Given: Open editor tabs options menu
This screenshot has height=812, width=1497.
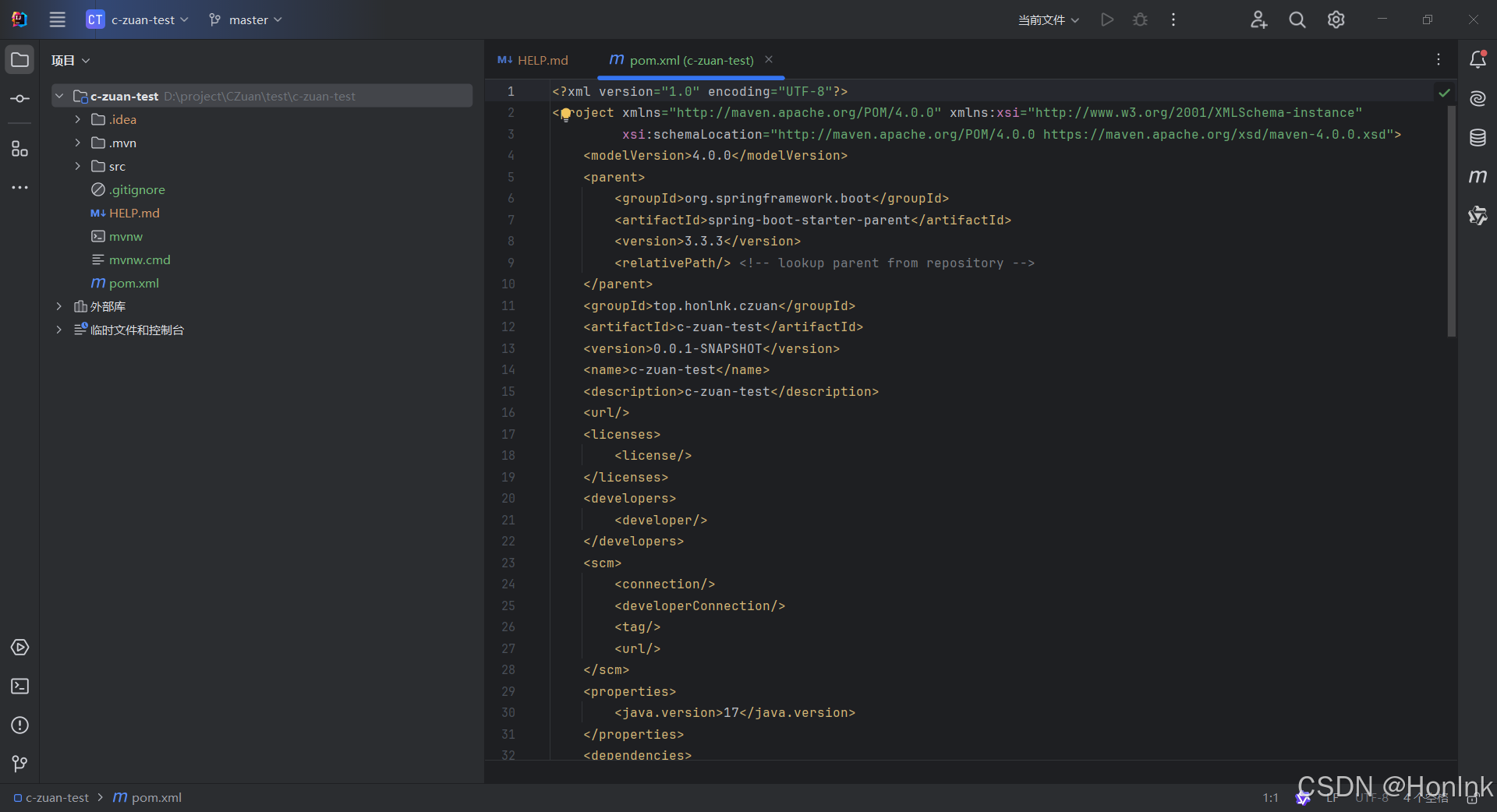Looking at the screenshot, I should click(1439, 60).
